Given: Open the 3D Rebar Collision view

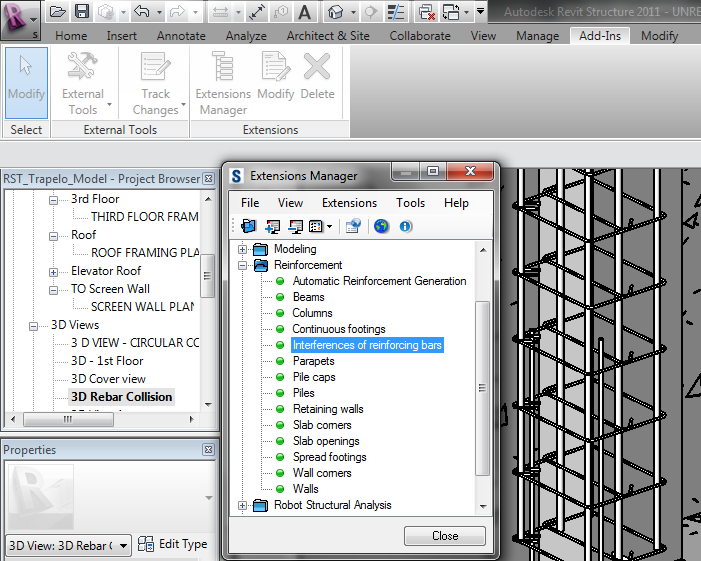Looking at the screenshot, I should [x=121, y=397].
